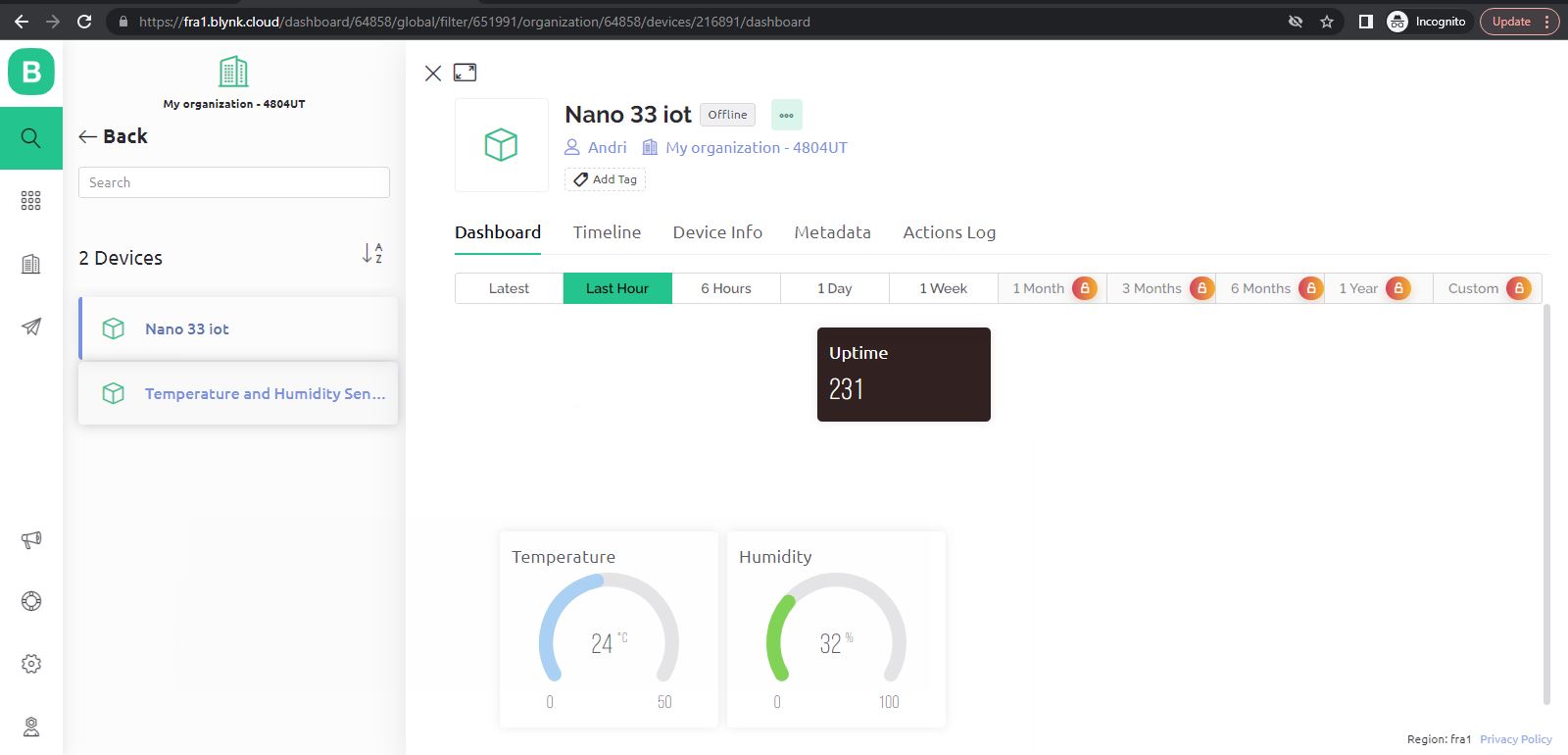Click the browser back arrow
The width and height of the screenshot is (1568, 755).
[22, 22]
